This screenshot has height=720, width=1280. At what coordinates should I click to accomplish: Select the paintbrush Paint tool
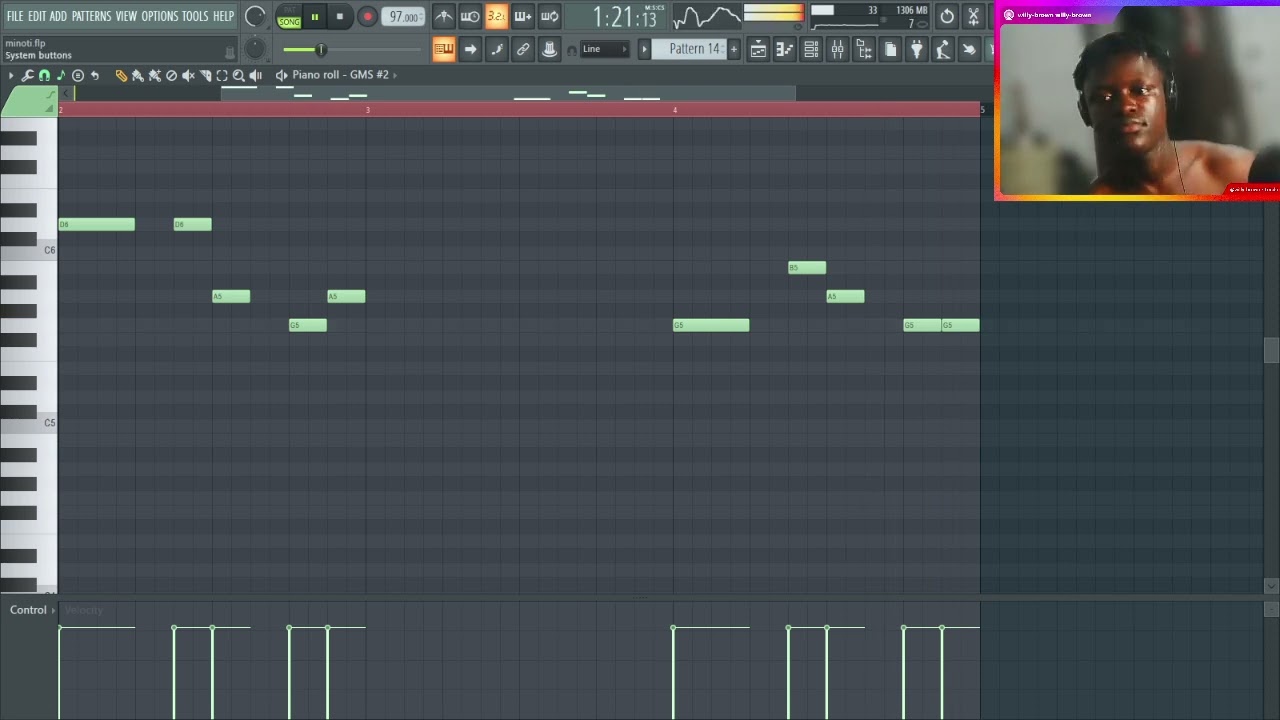tap(138, 76)
